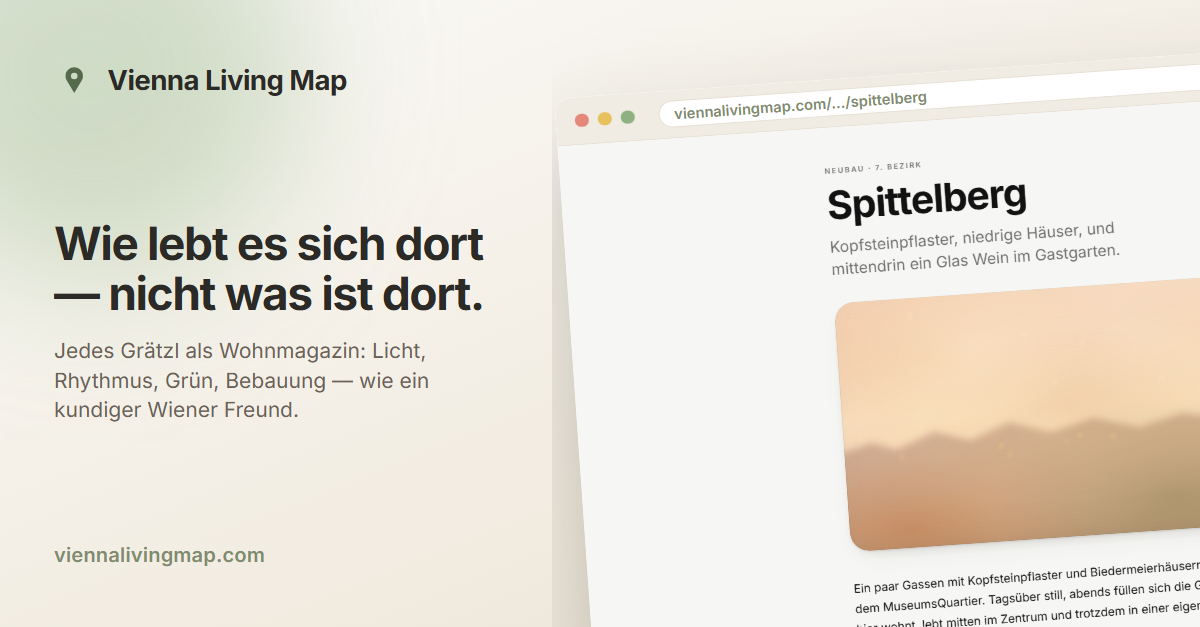The image size is (1200, 627).
Task: Click the subtitle starting Jedes Grätzl als Wohnmagazin
Action: click(x=241, y=381)
